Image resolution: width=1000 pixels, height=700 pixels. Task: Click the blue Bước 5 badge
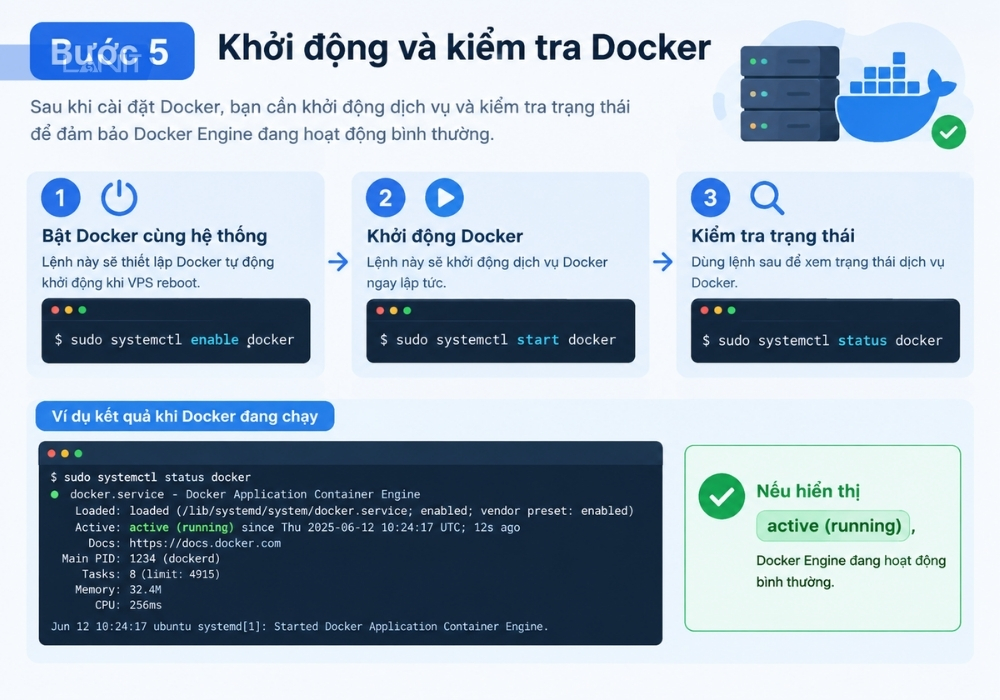pos(112,51)
